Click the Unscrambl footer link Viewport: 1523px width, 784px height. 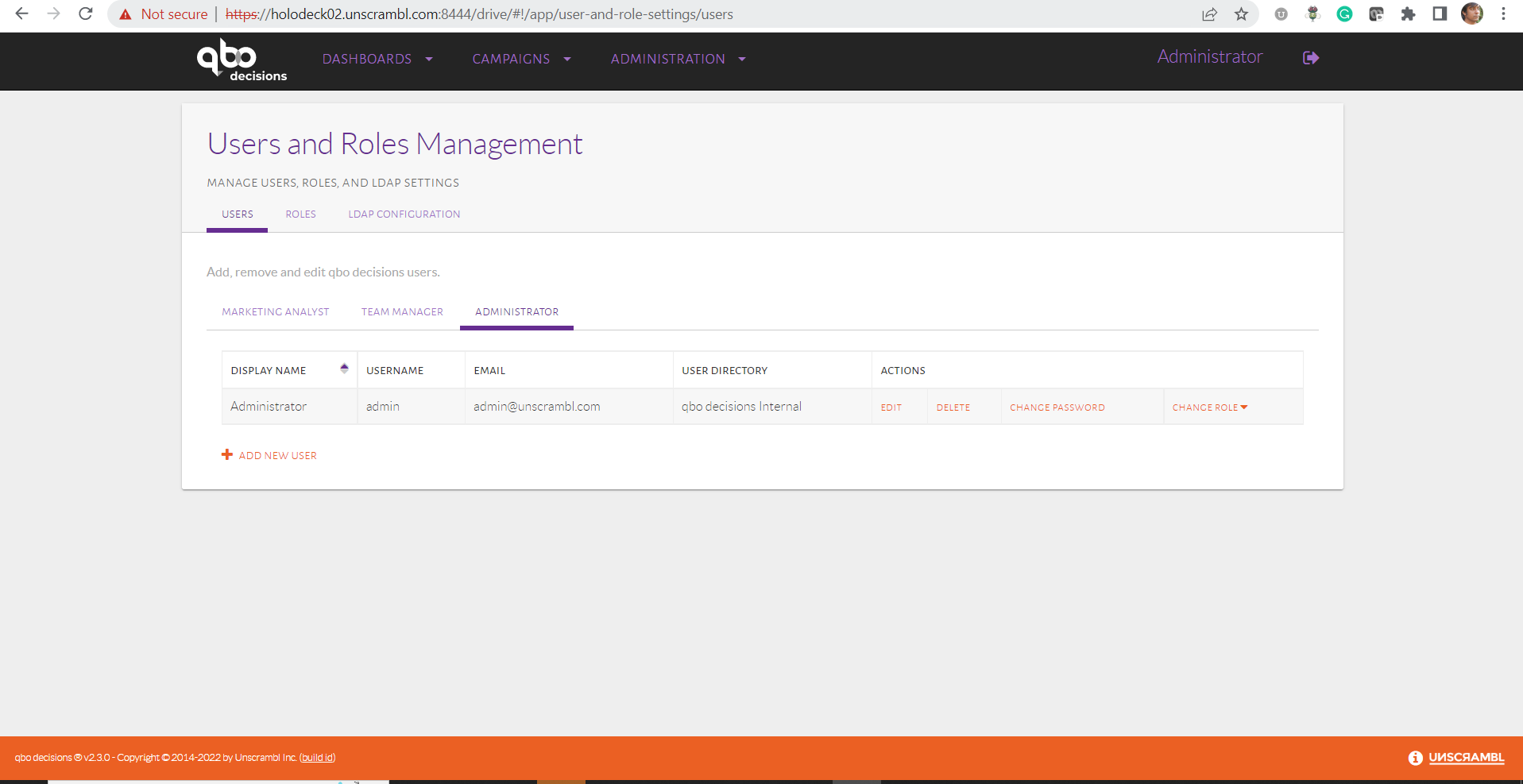tap(1467, 758)
